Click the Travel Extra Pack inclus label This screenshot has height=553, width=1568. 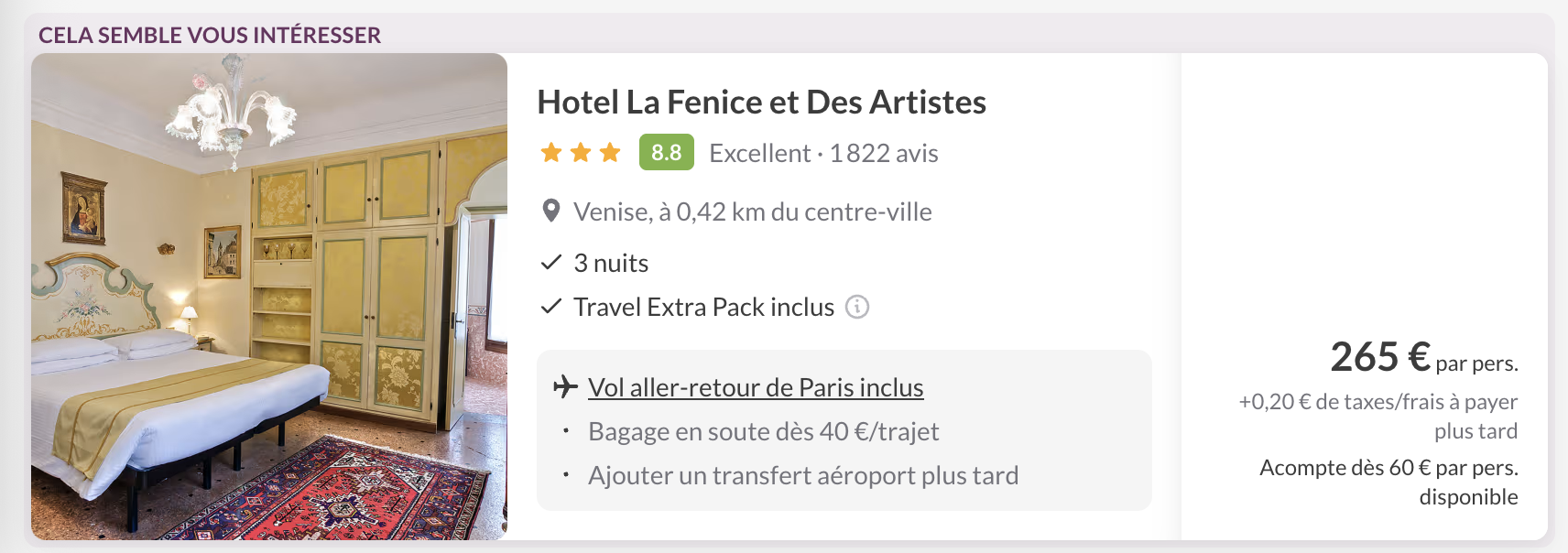(x=703, y=307)
